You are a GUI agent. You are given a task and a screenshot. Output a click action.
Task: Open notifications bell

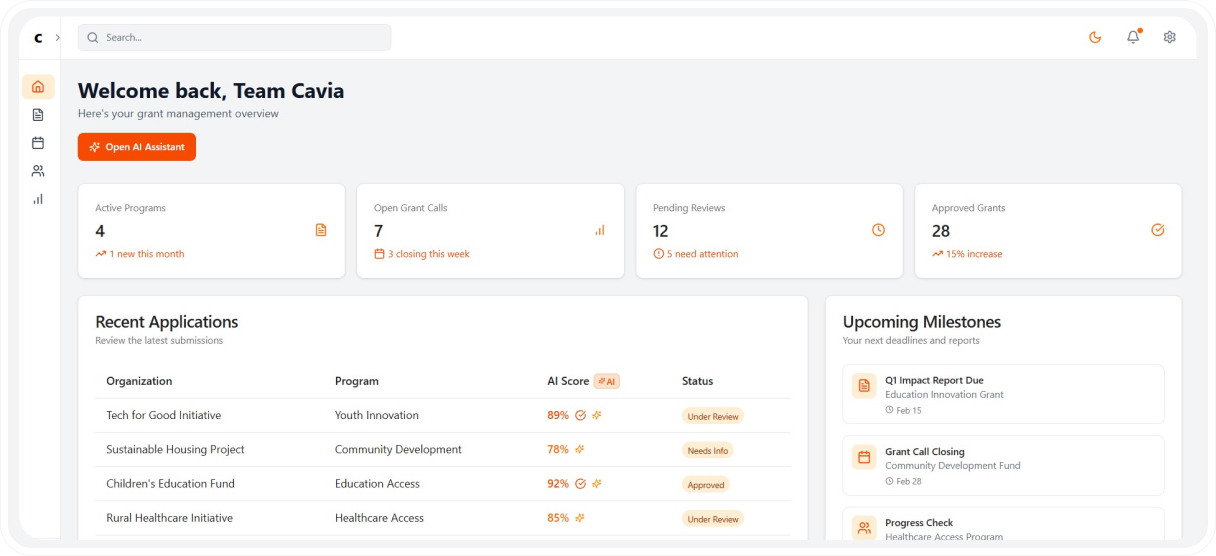tap(1133, 37)
